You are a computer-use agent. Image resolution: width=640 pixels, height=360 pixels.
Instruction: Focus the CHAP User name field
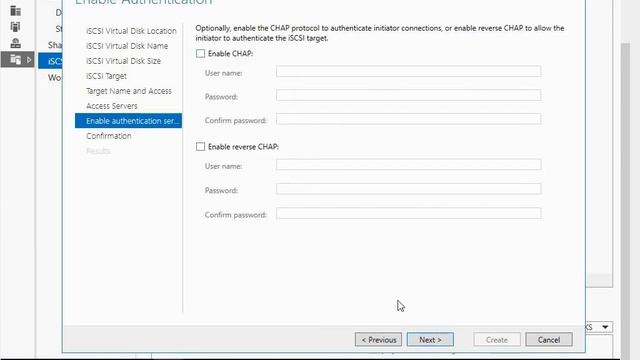pyautogui.click(x=409, y=71)
